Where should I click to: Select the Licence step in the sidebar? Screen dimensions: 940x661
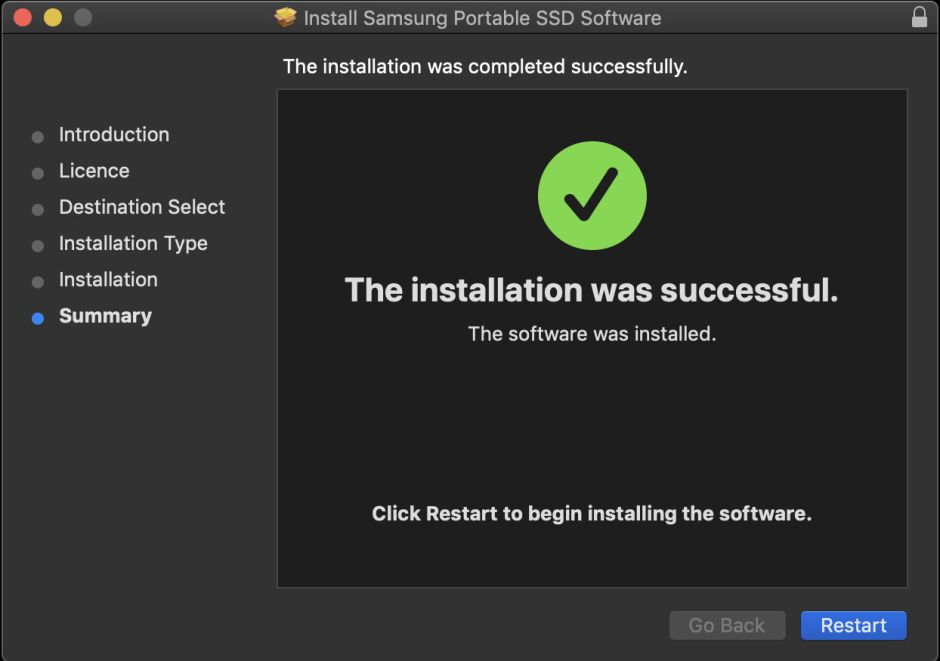94,171
